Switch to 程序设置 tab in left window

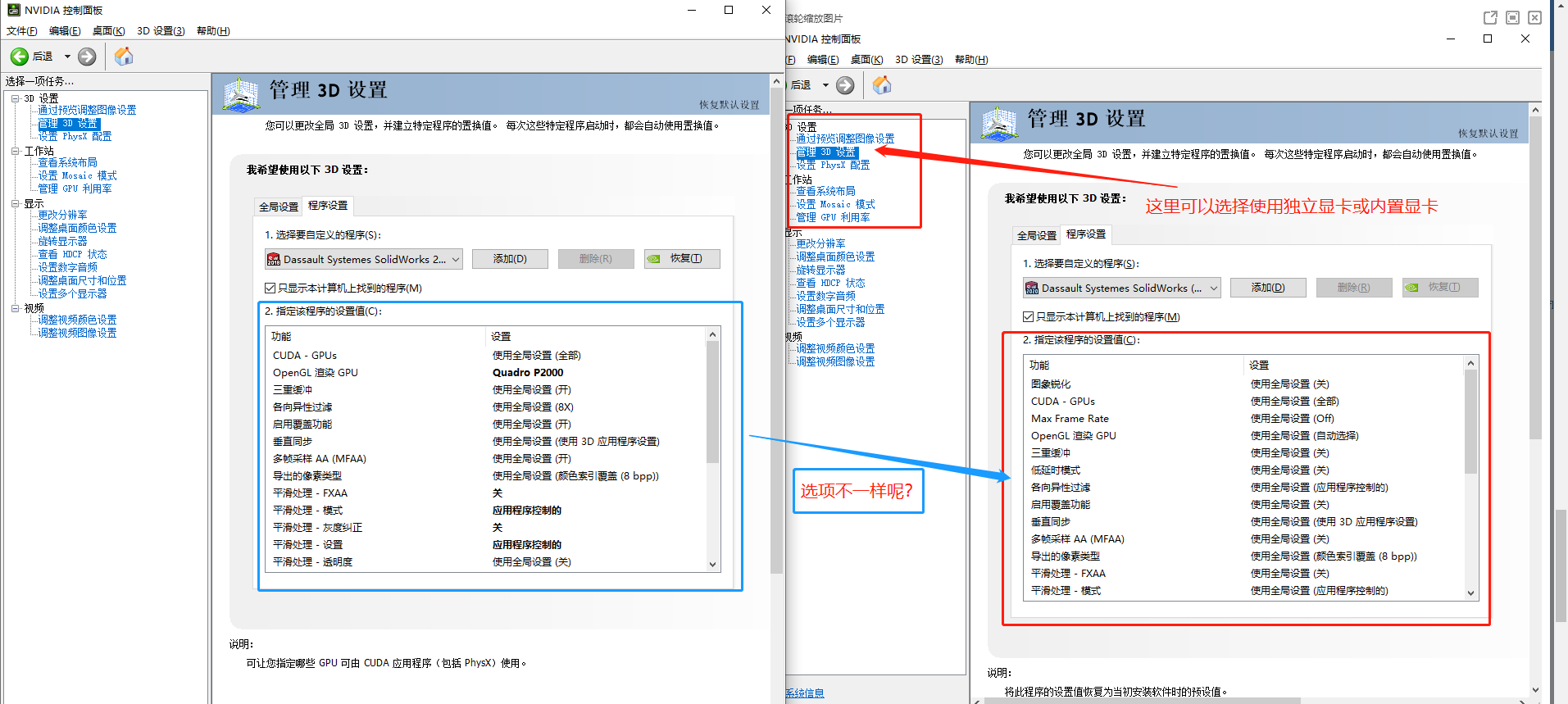tap(328, 206)
